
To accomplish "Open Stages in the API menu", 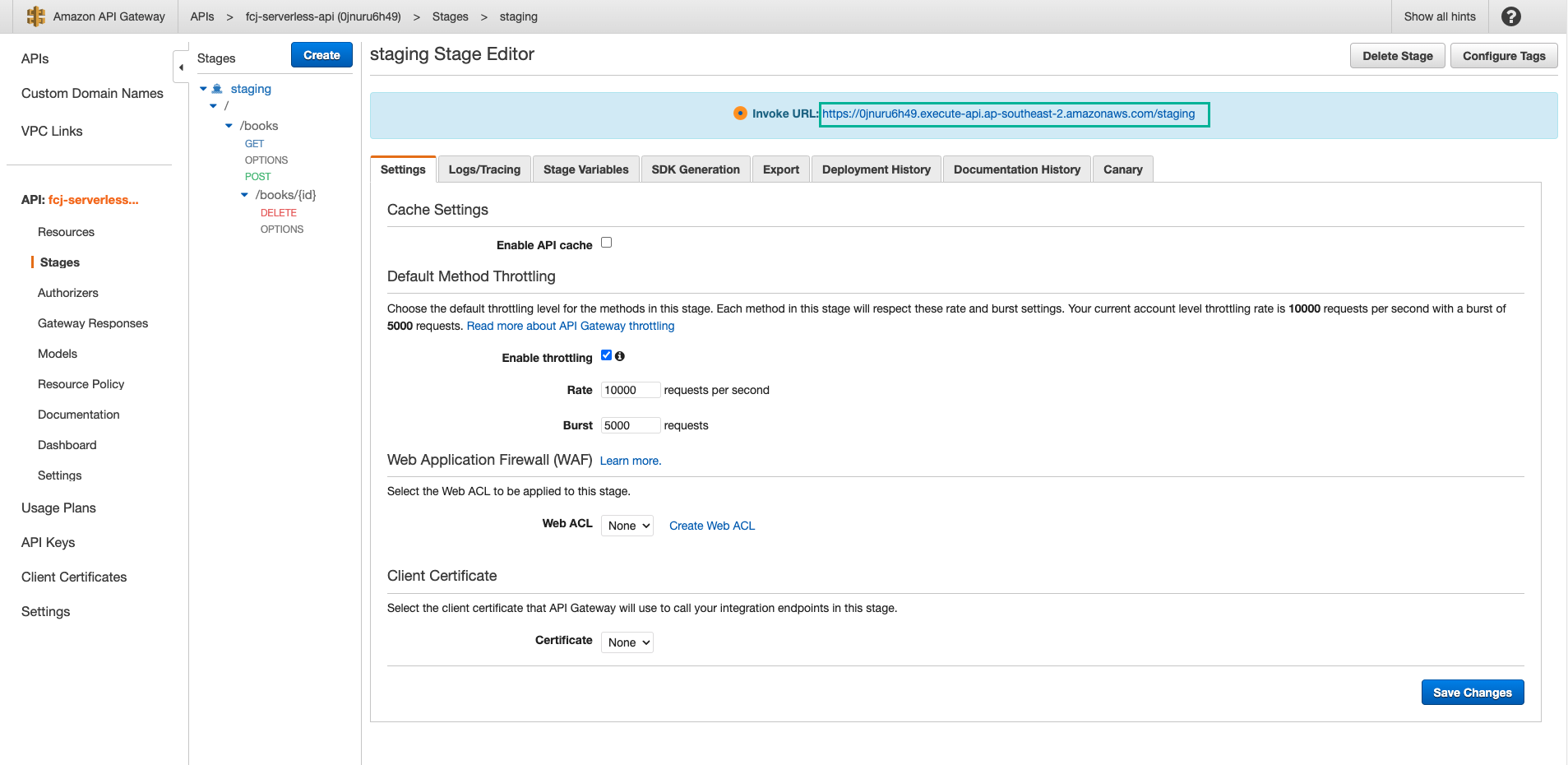I will pyautogui.click(x=60, y=262).
